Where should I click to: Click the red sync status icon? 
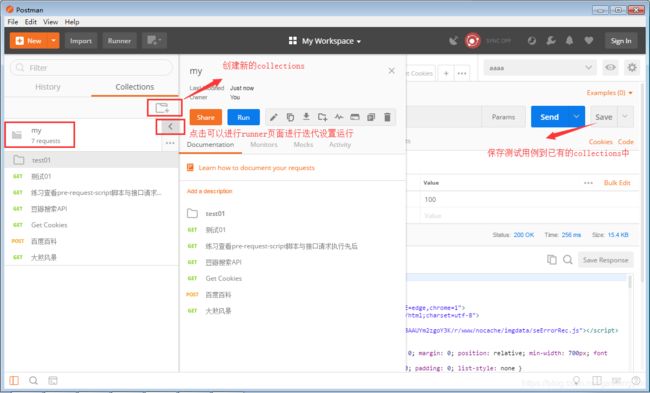click(x=472, y=41)
